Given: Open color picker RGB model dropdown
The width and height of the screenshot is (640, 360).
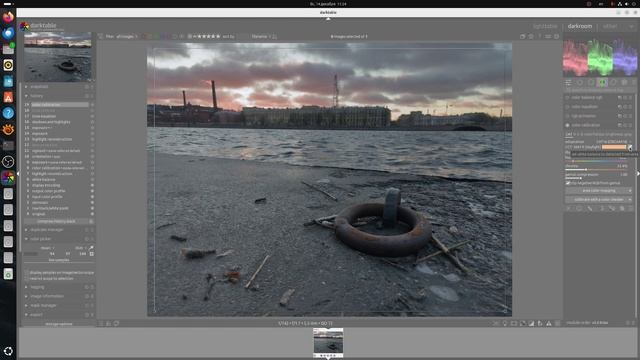Looking at the screenshot, I should 80,248.
